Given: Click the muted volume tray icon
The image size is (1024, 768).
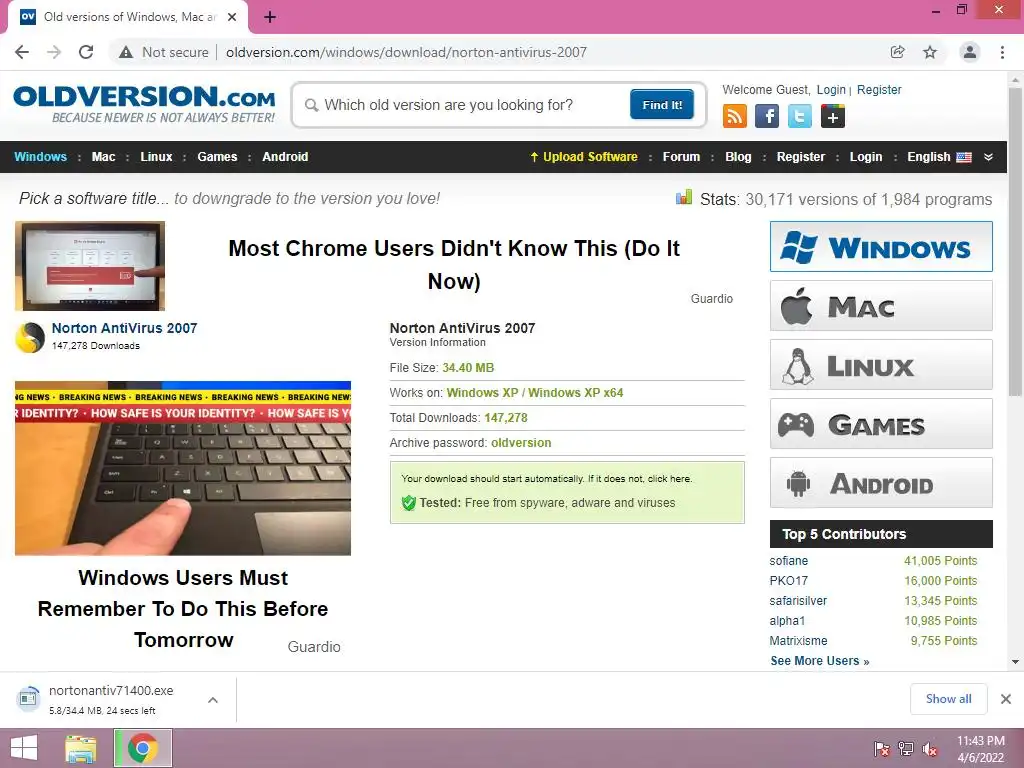Looking at the screenshot, I should point(930,749).
